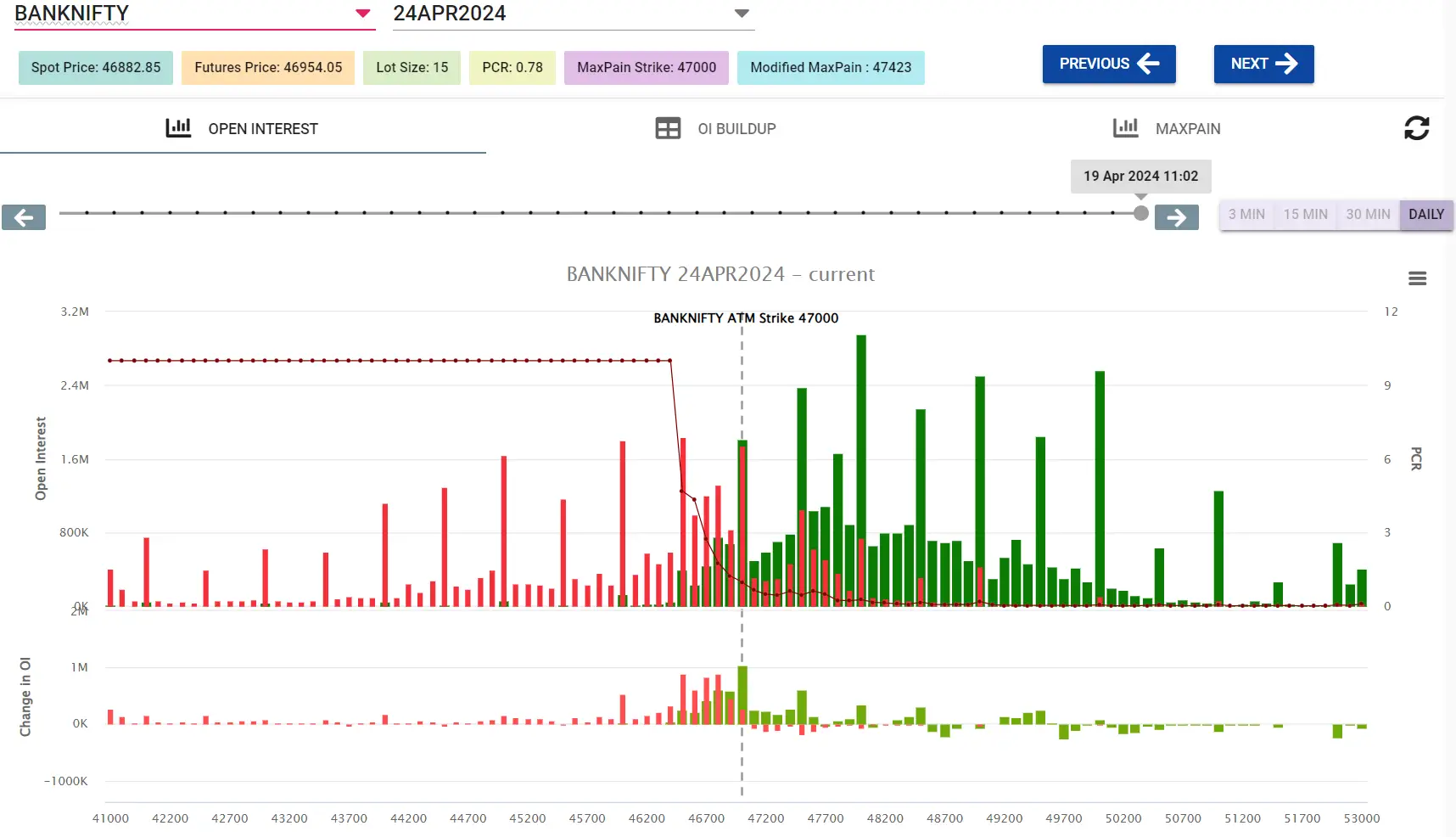Click the PCR axis title
This screenshot has width=1456, height=837.
pos(1415,458)
